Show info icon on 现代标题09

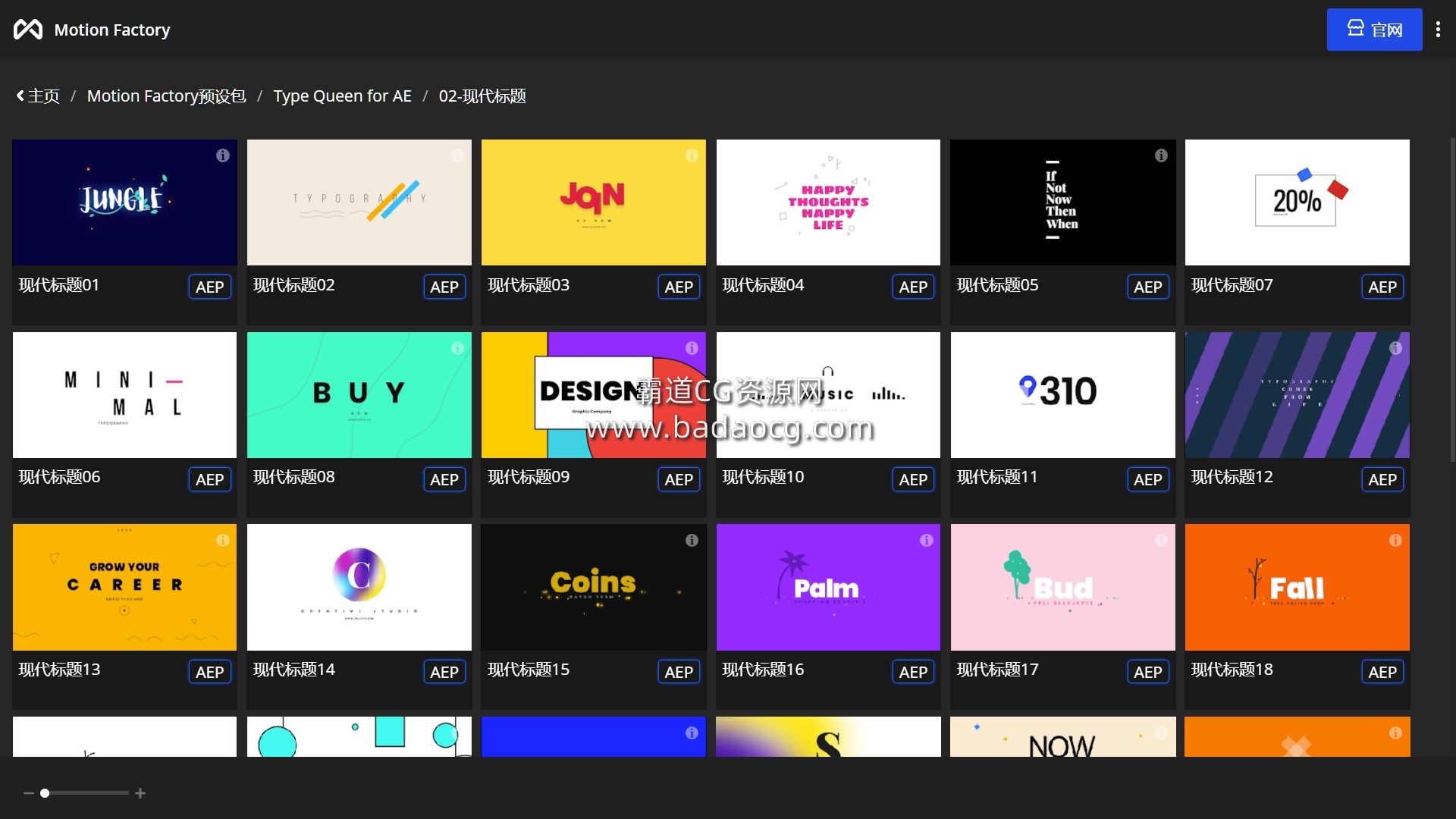point(692,348)
